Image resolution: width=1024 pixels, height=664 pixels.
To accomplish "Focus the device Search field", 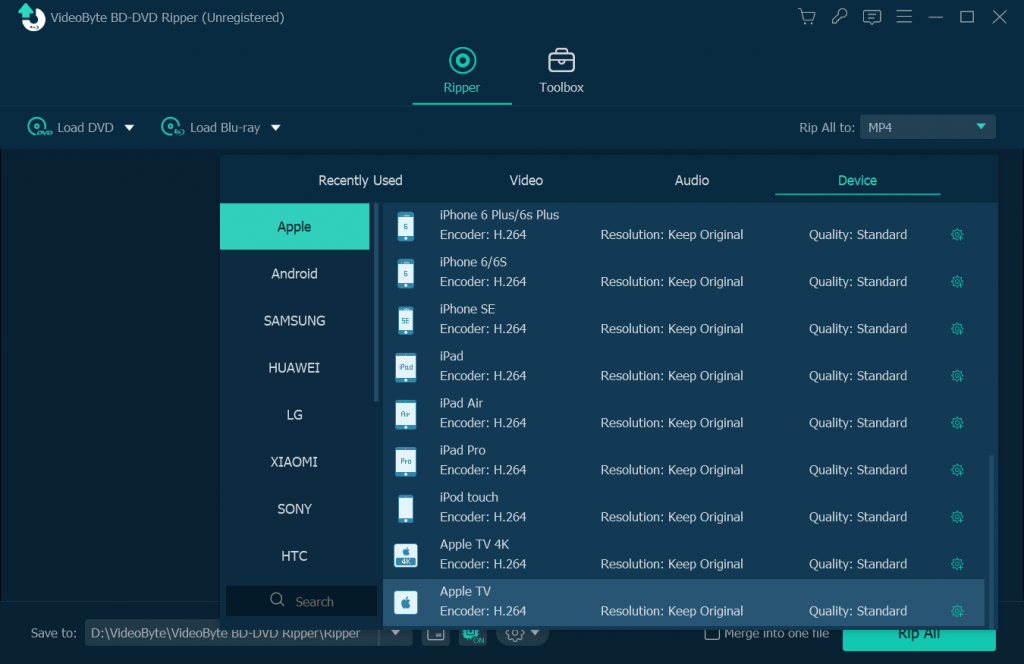I will 302,601.
